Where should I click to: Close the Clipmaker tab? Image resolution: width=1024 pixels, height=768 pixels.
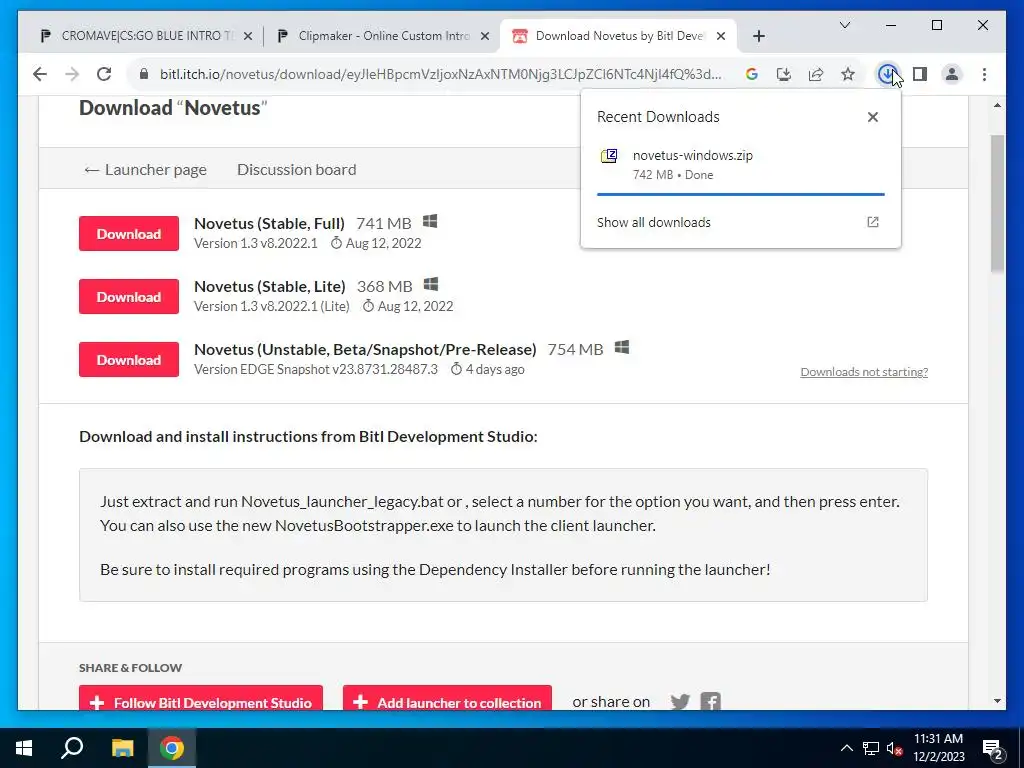(485, 36)
